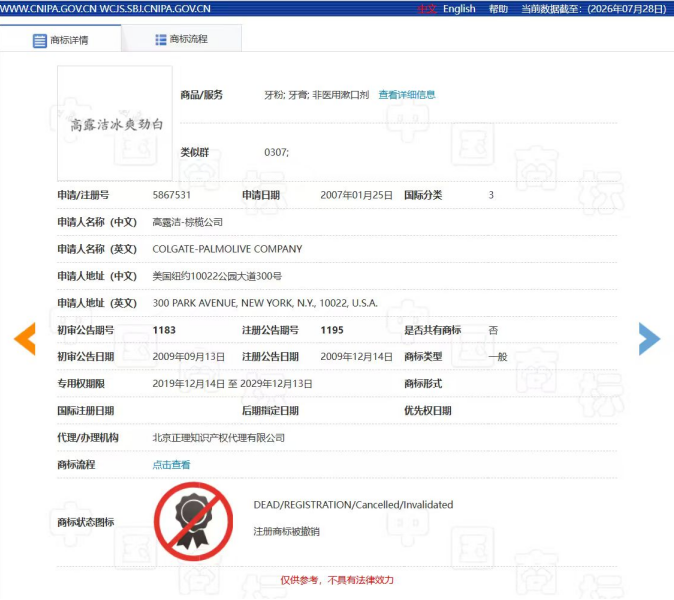Screen dimensions: 674x600
Task: Click similar group value 0307;
Action: click(276, 152)
